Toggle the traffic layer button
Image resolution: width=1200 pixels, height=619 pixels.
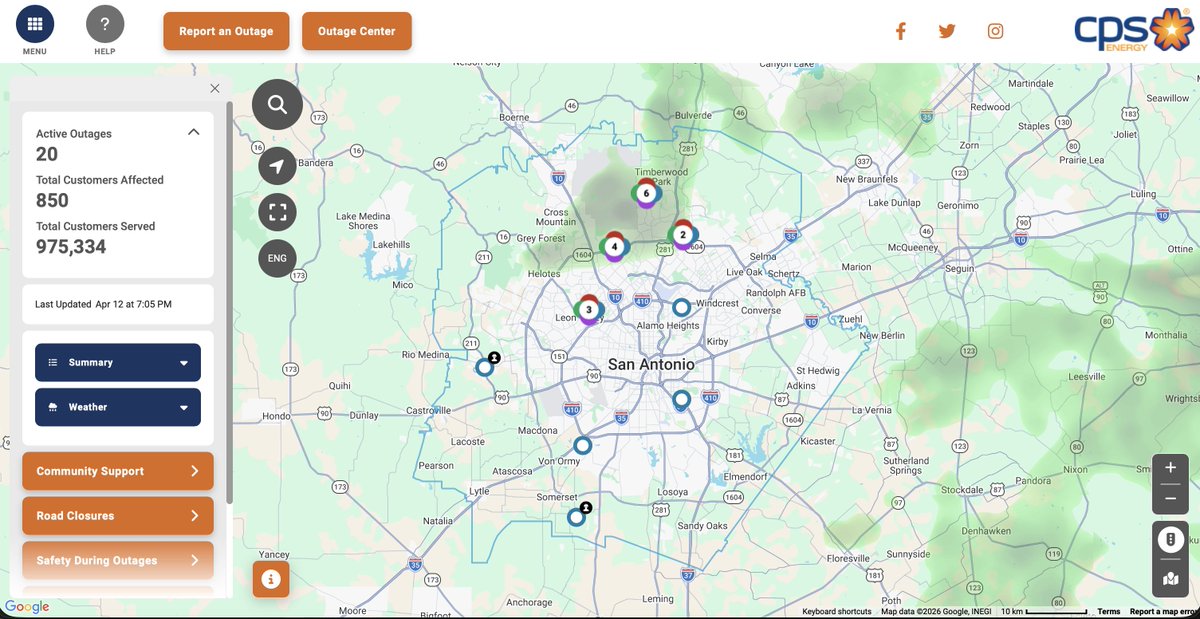[x=1170, y=539]
